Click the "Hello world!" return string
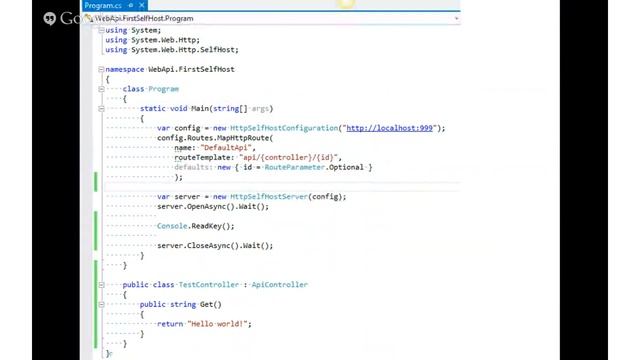The width and height of the screenshot is (640, 360). coord(217,324)
